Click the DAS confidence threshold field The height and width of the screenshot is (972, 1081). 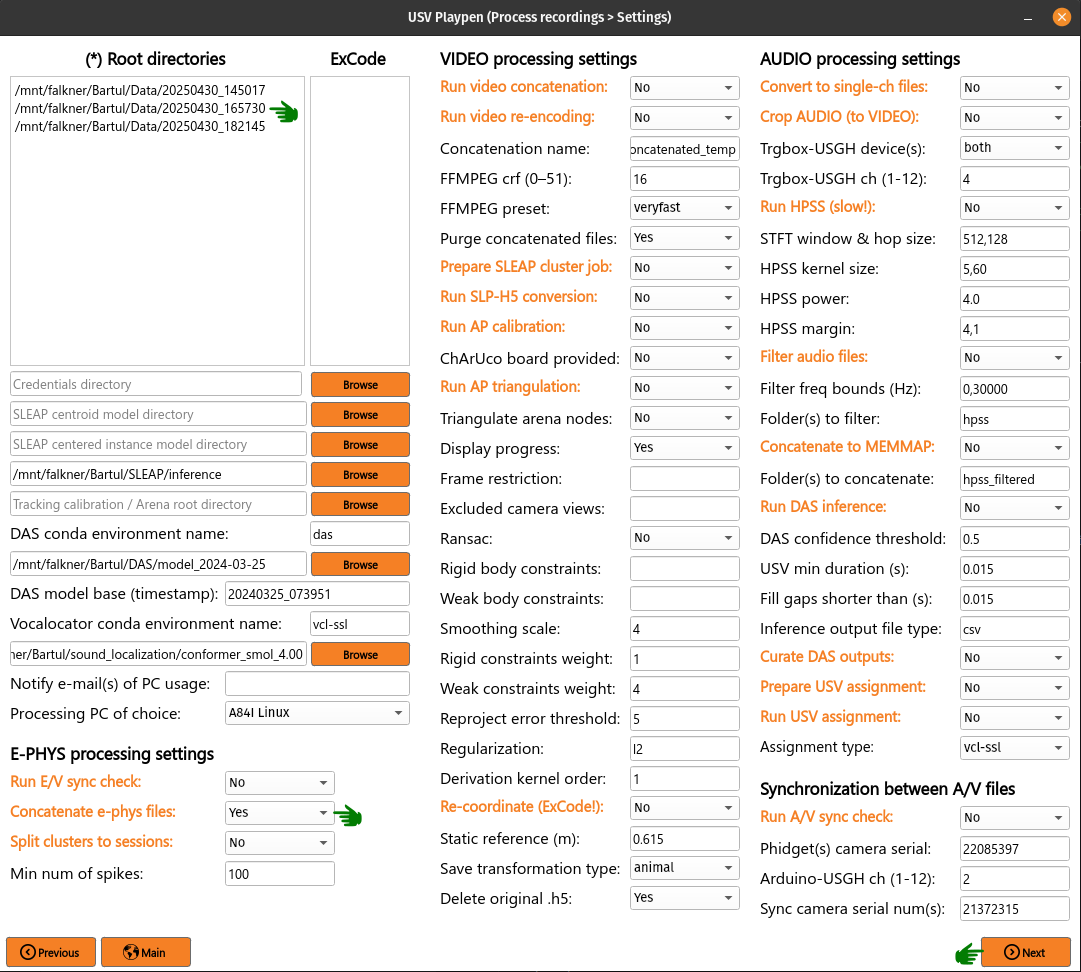(1014, 539)
